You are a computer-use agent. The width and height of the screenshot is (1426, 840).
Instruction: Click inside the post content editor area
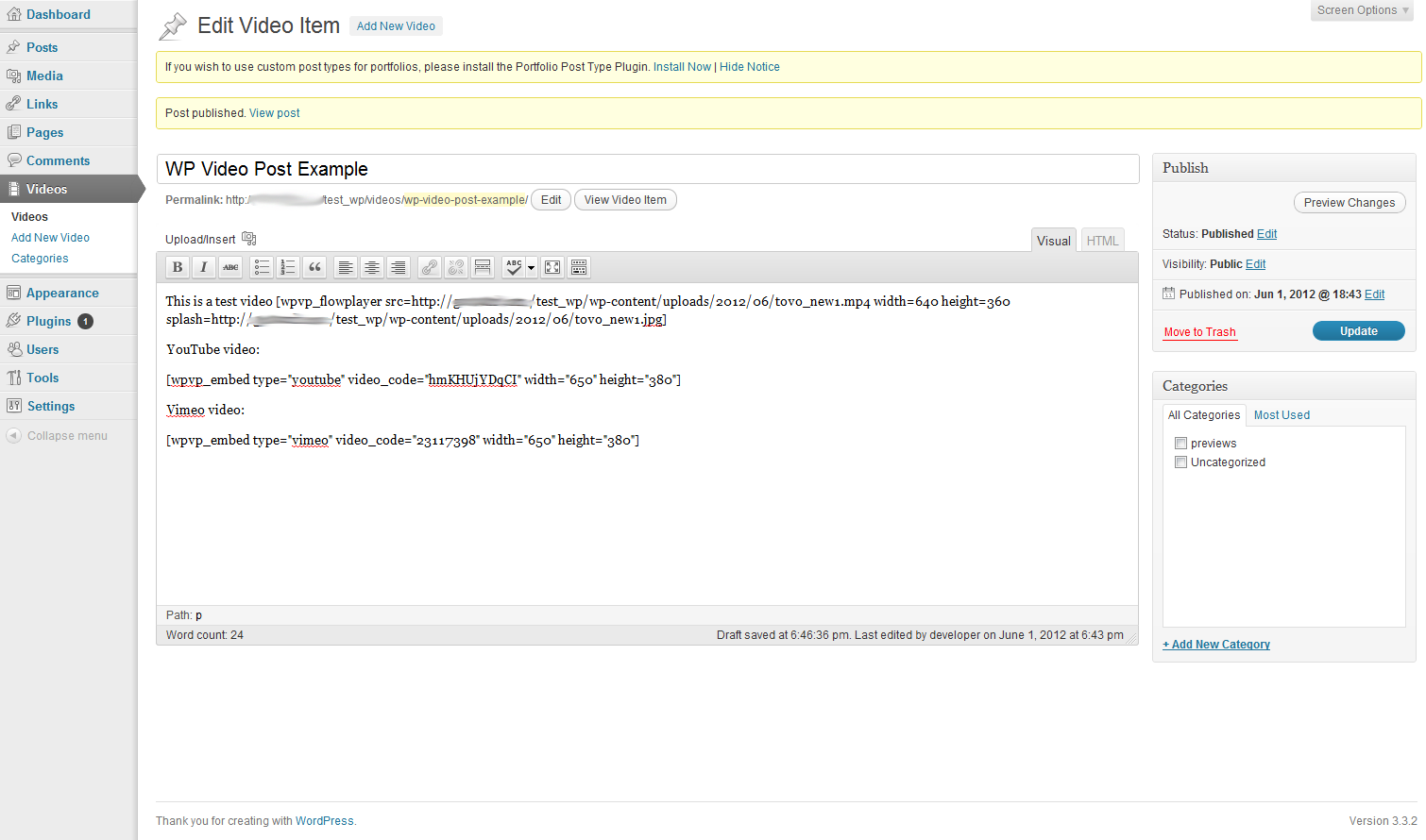647,444
